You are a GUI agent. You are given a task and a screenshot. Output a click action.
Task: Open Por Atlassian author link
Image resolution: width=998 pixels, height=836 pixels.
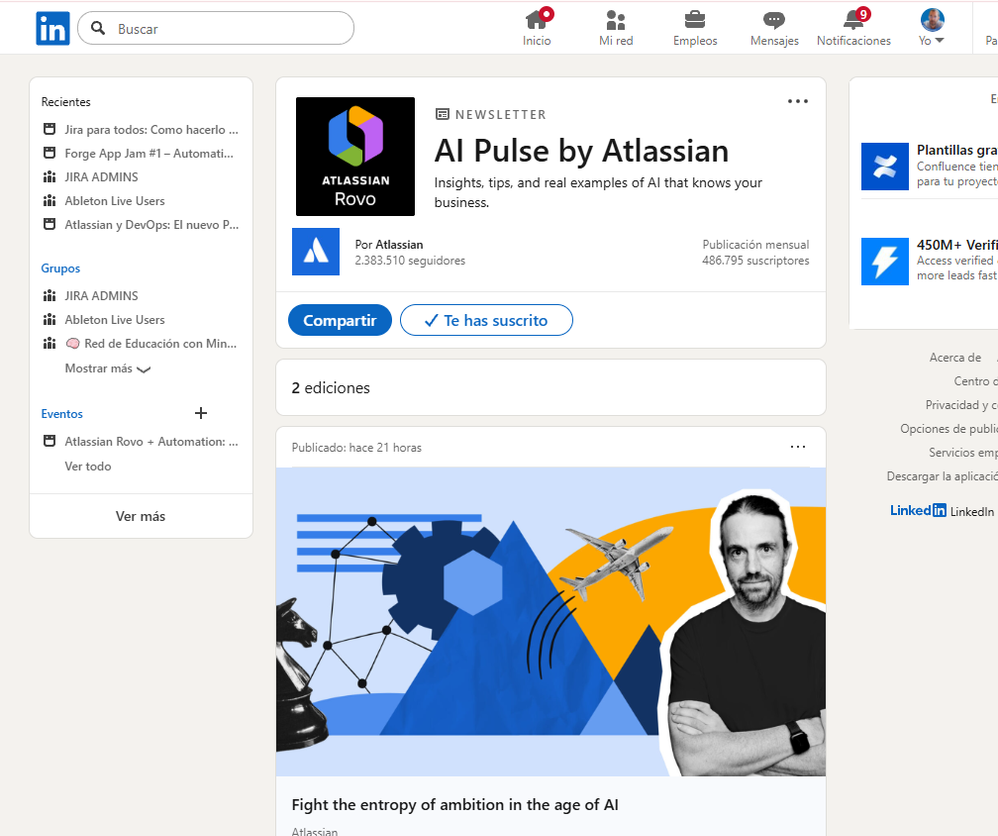click(x=389, y=244)
